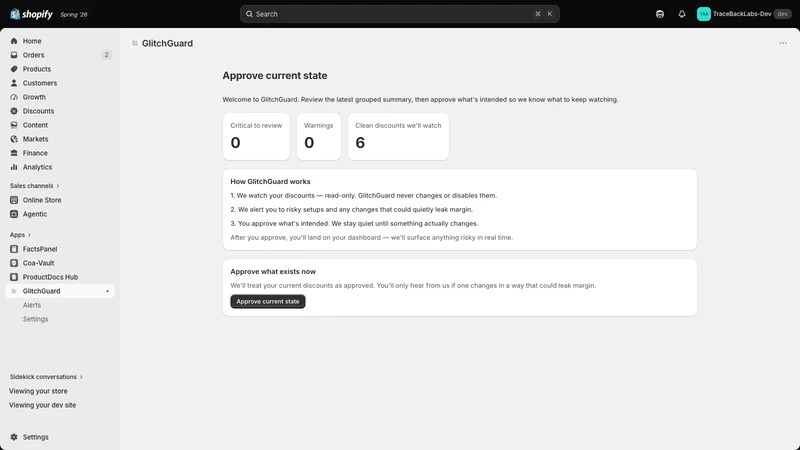This screenshot has width=800, height=450.
Task: Click the Agentic channel icon
Action: pyautogui.click(x=14, y=214)
